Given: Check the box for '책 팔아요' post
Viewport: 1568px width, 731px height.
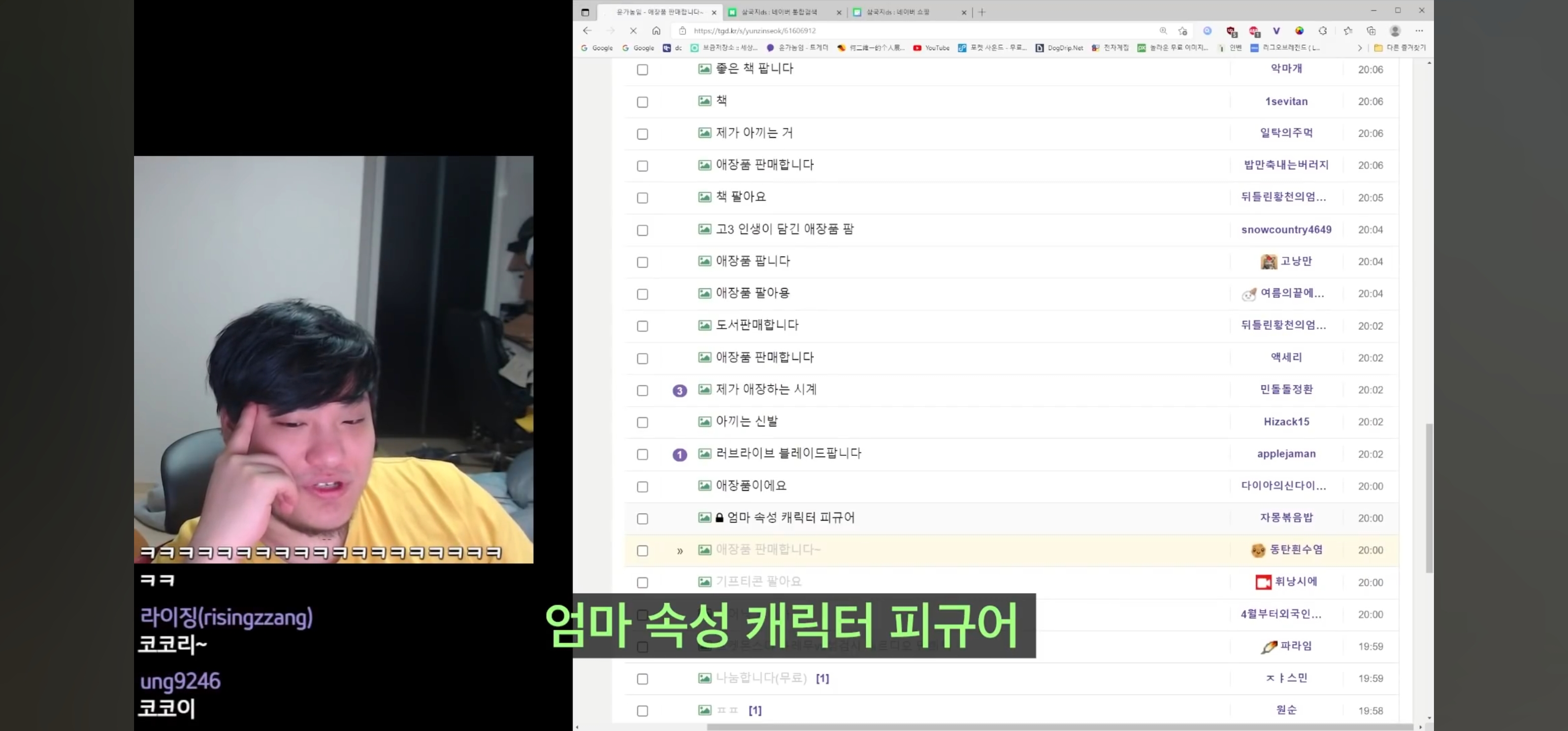Looking at the screenshot, I should pyautogui.click(x=642, y=198).
